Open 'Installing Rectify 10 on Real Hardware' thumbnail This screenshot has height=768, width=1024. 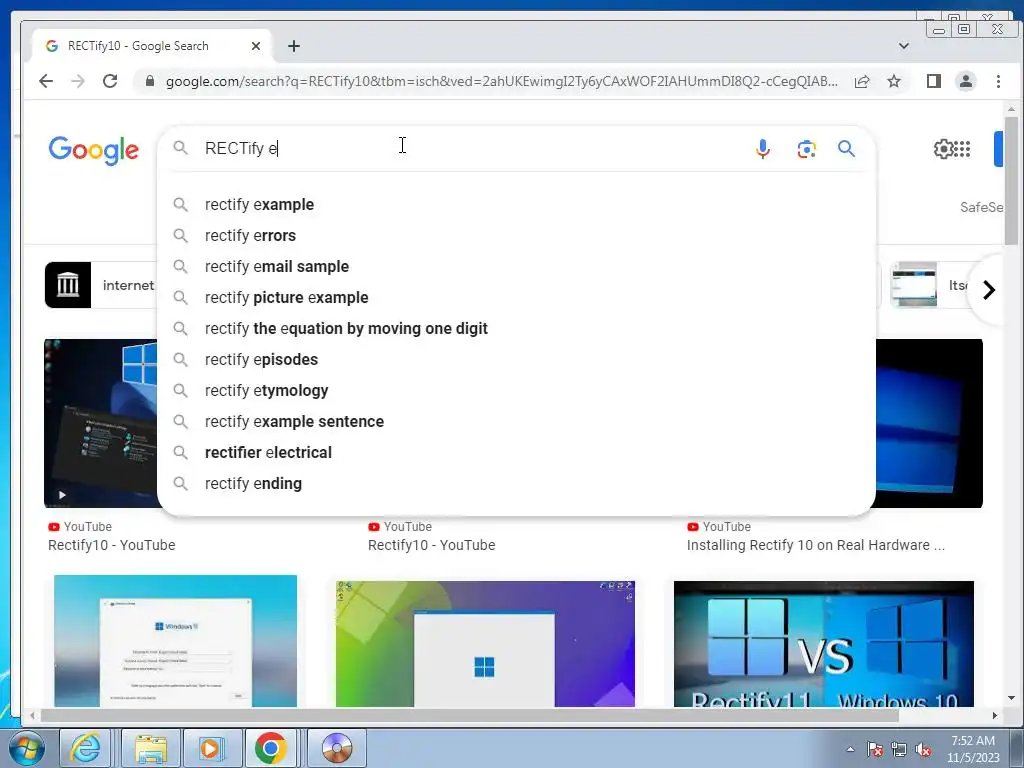coord(929,423)
